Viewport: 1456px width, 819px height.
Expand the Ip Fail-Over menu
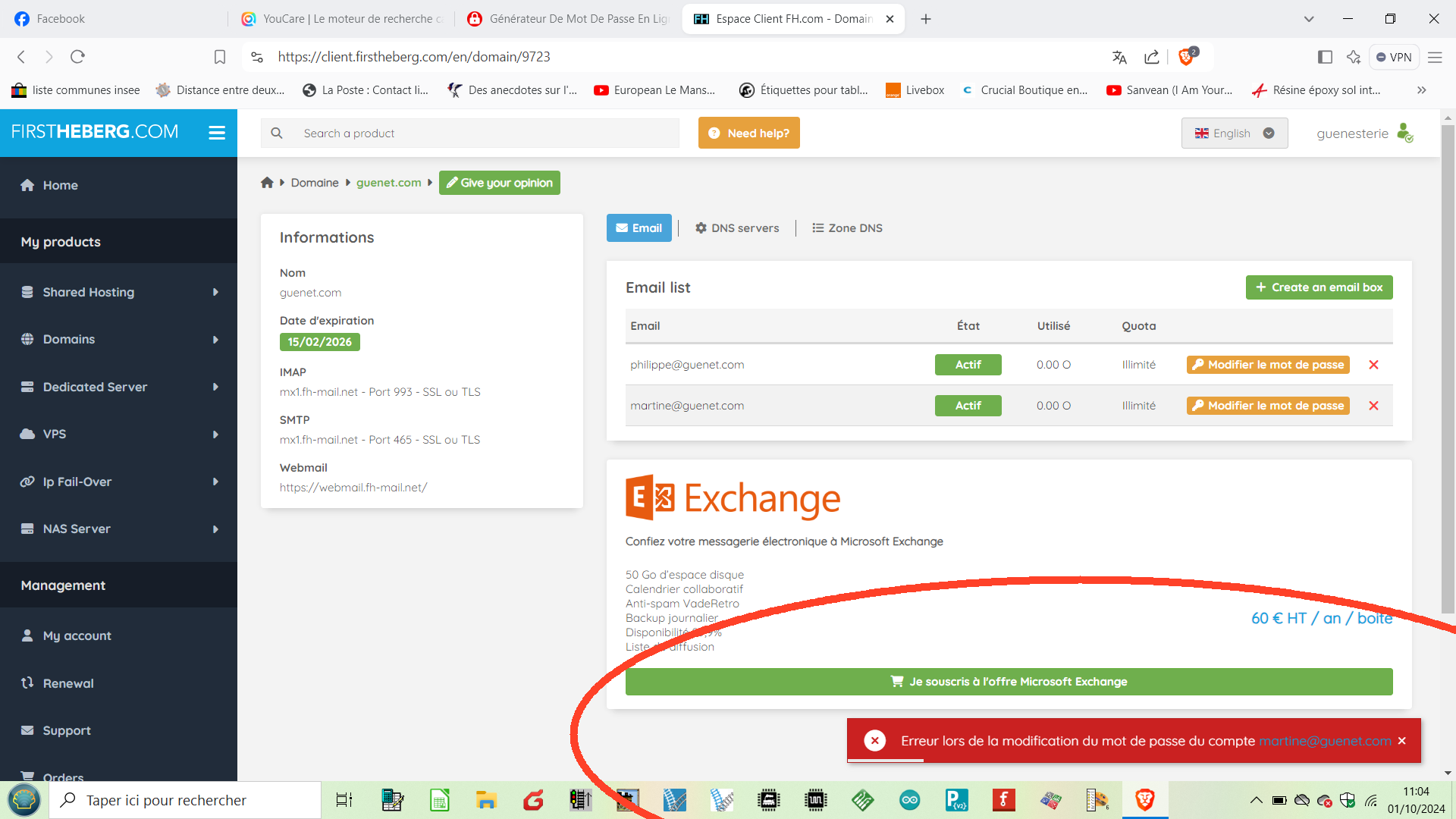coord(119,482)
